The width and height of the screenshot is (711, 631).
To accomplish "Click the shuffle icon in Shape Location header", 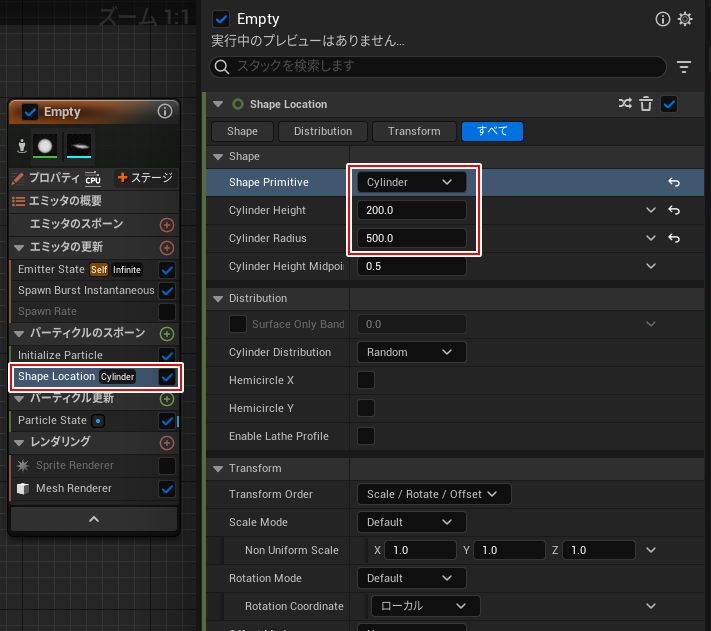I will (x=625, y=104).
